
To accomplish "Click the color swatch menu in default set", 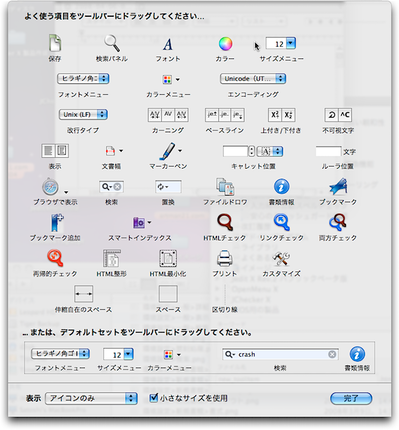I will (172, 355).
